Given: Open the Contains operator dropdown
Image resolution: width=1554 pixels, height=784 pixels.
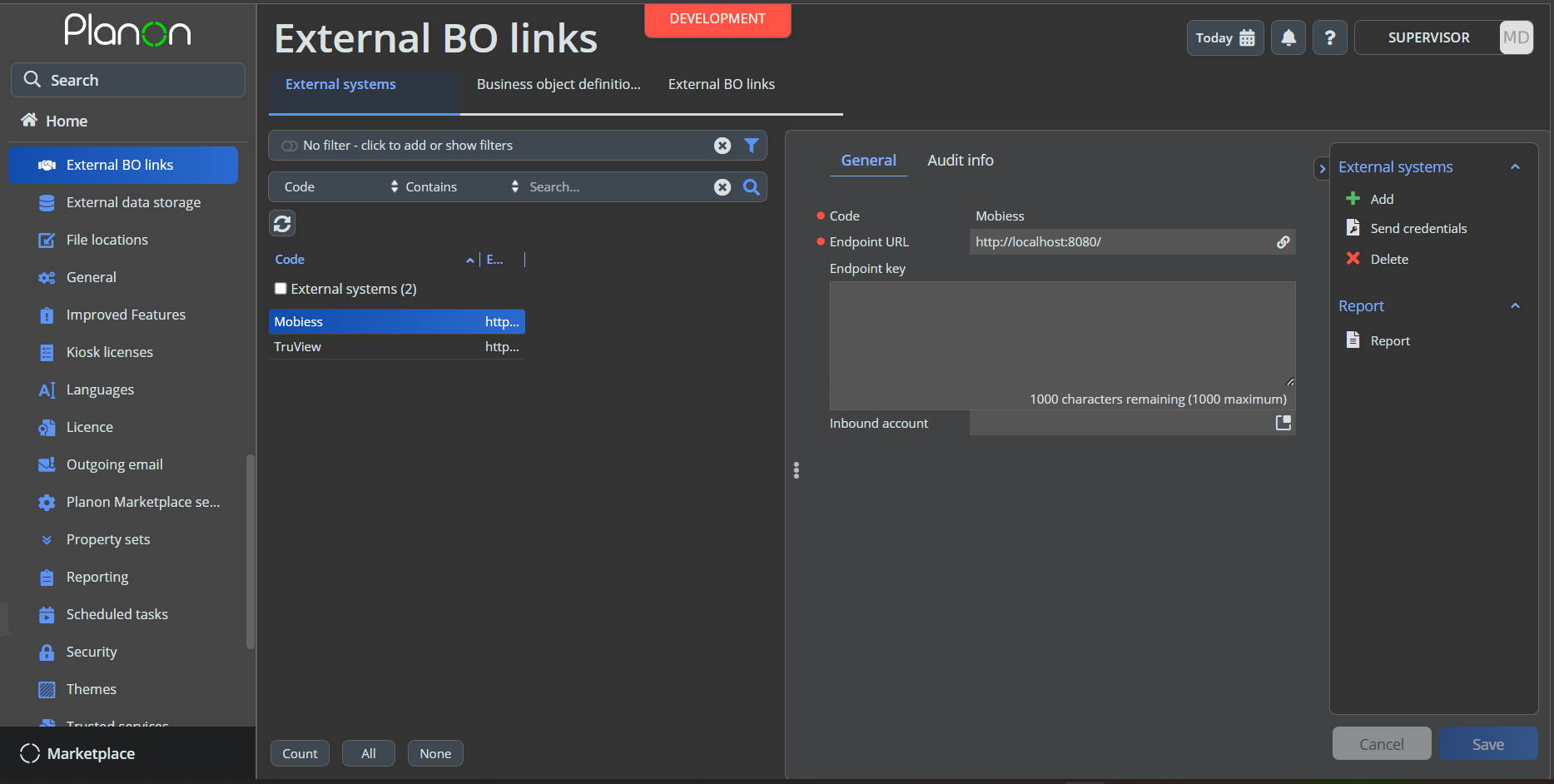Looking at the screenshot, I should pyautogui.click(x=462, y=187).
